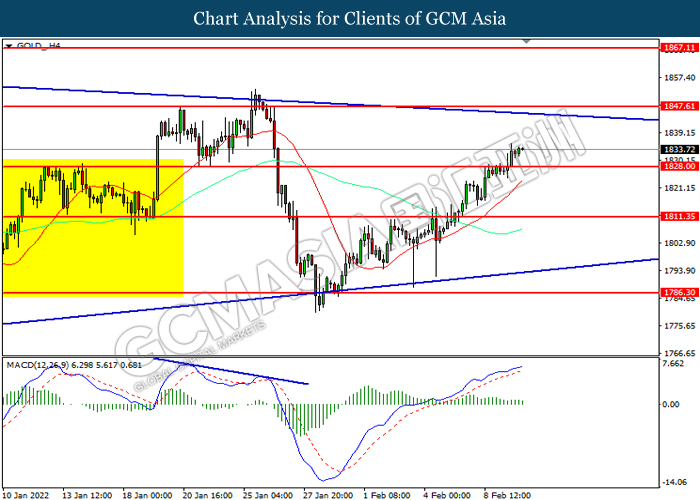This screenshot has height=500, width=700.
Task: Click the 1775.65 price axis value
Action: pyautogui.click(x=679, y=326)
